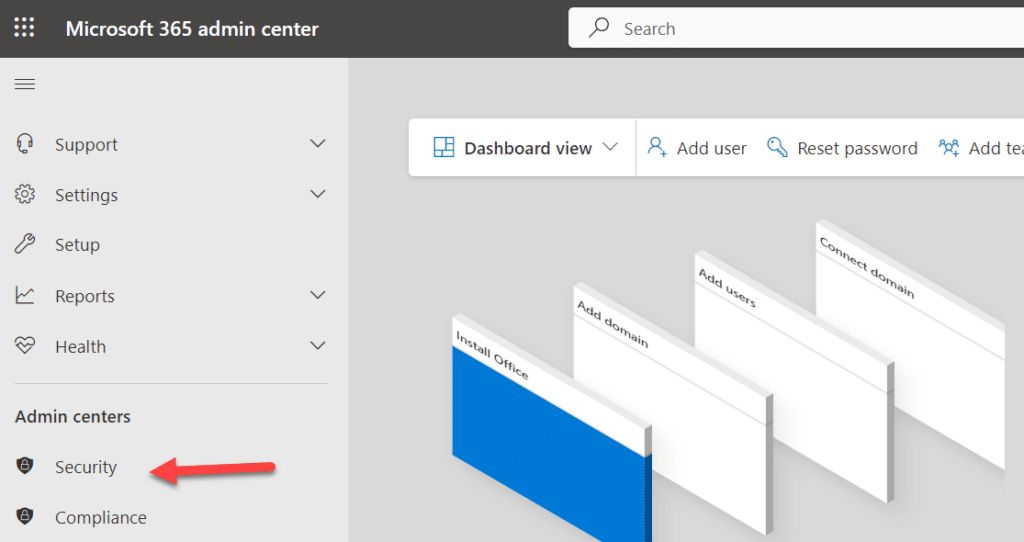Click the Security shield icon

pos(25,466)
